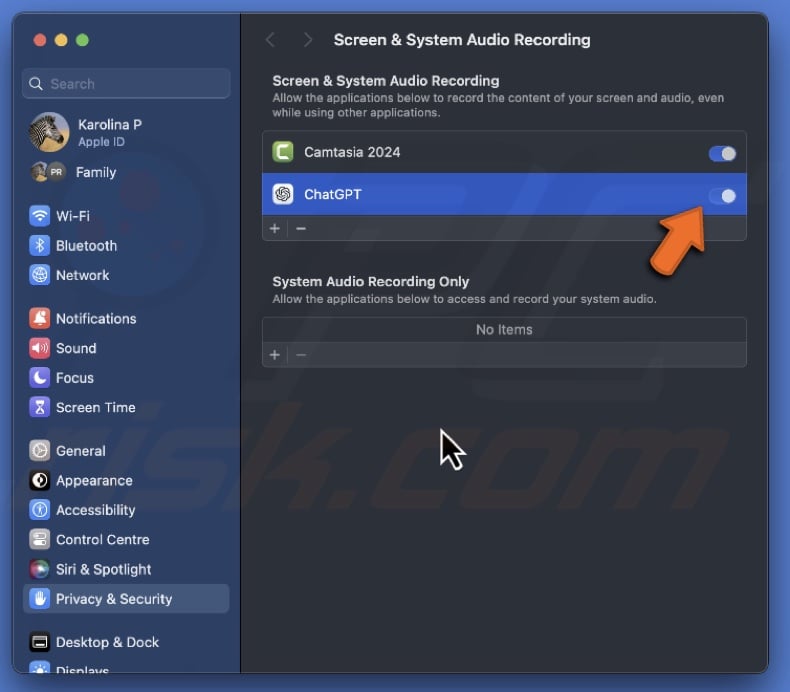Click the No Items placeholder text

(x=504, y=330)
